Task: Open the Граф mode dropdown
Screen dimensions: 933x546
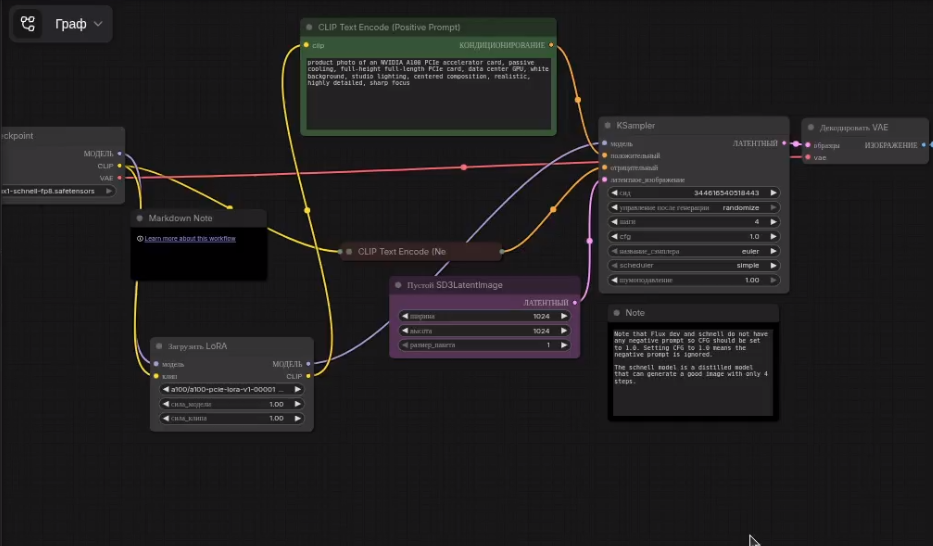Action: [x=79, y=24]
